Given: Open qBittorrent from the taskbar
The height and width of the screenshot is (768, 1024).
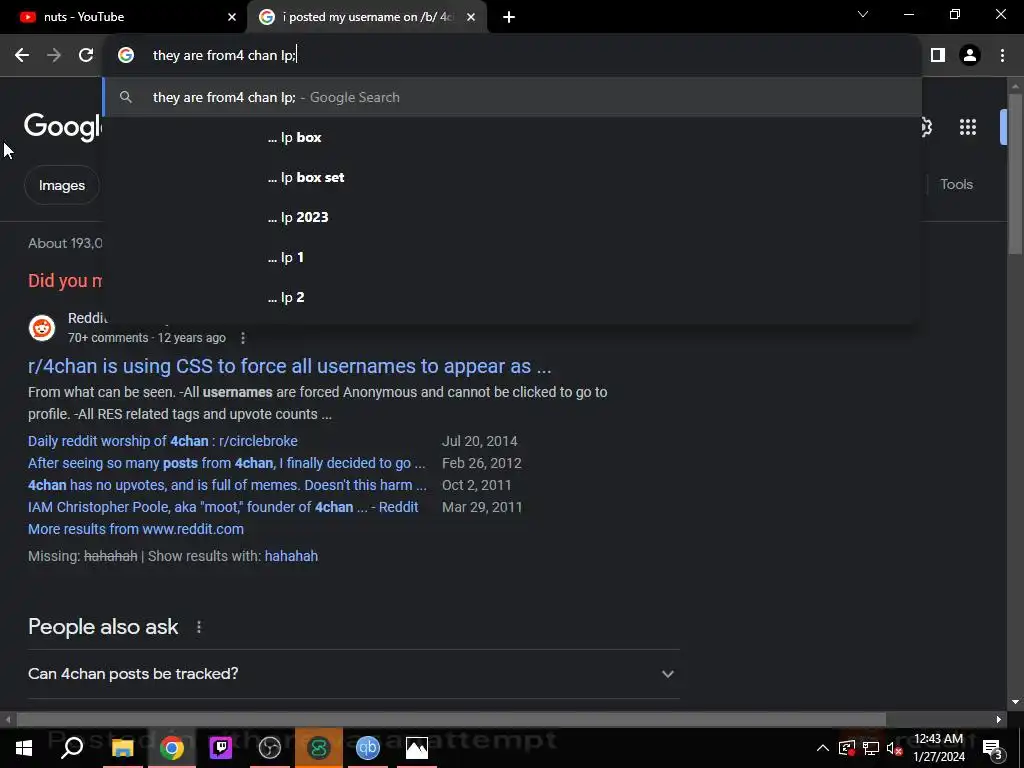Looking at the screenshot, I should tap(368, 748).
